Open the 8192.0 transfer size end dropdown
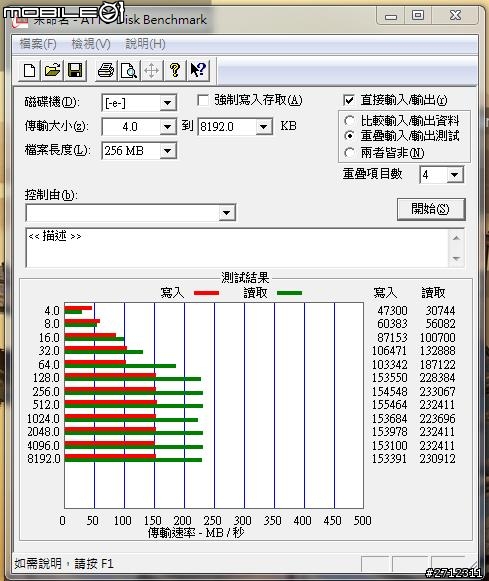The width and height of the screenshot is (489, 581). (263, 127)
